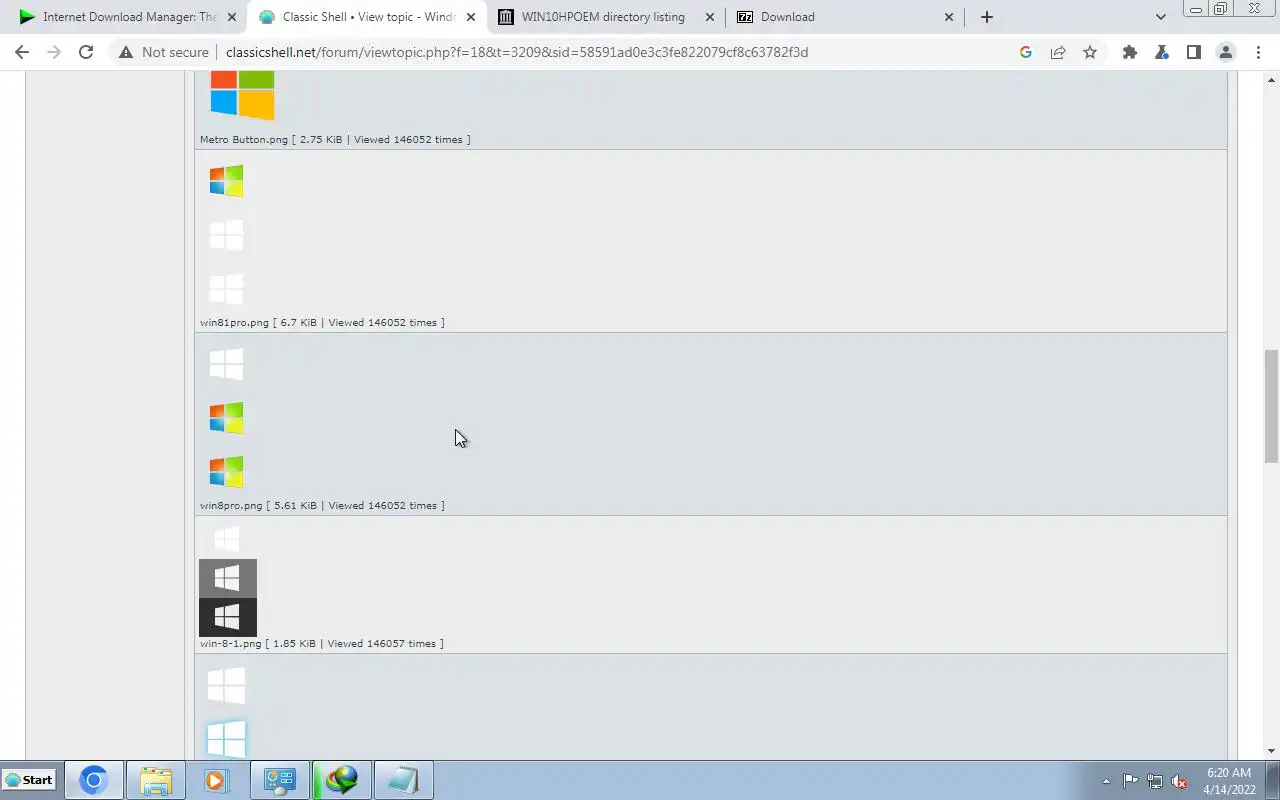The width and height of the screenshot is (1280, 800).
Task: Close the Internet Download Manager tab
Action: [232, 17]
